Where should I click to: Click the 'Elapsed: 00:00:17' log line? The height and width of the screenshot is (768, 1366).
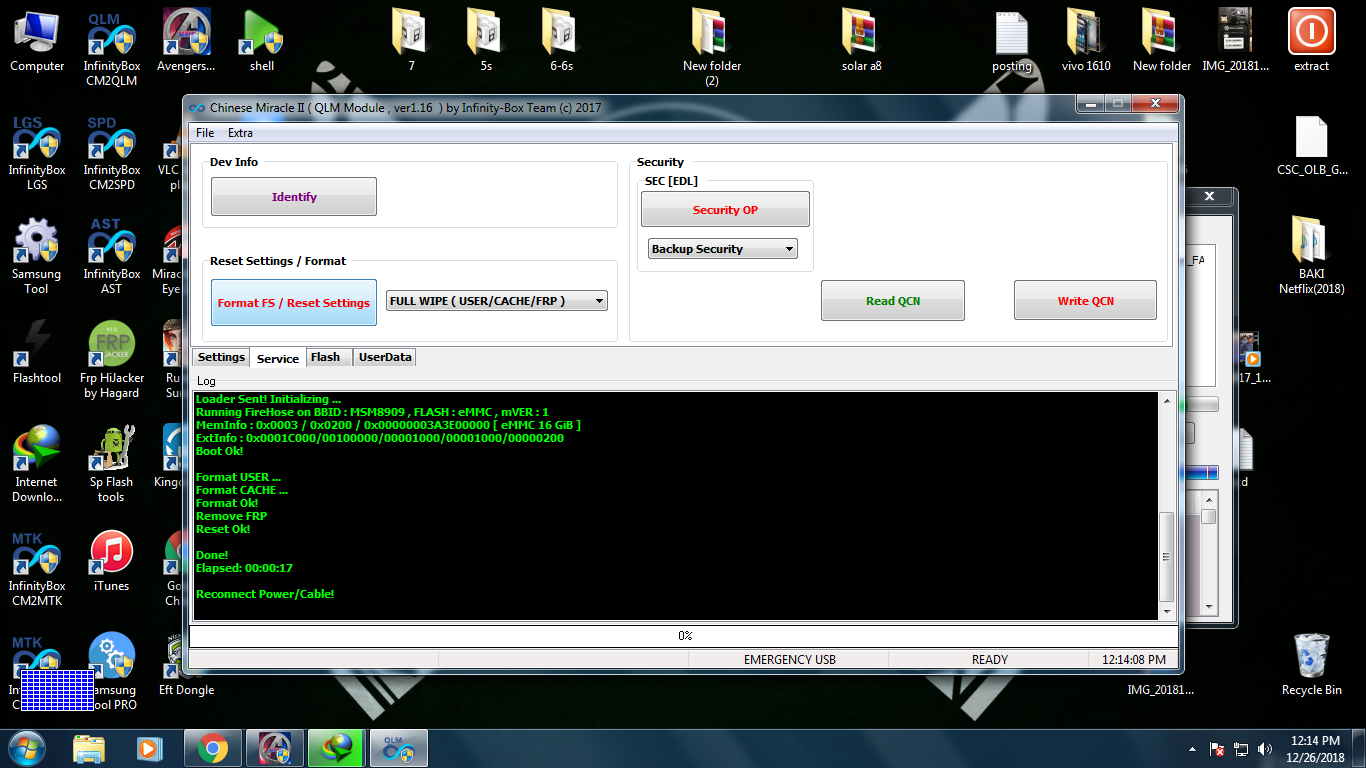tap(244, 568)
